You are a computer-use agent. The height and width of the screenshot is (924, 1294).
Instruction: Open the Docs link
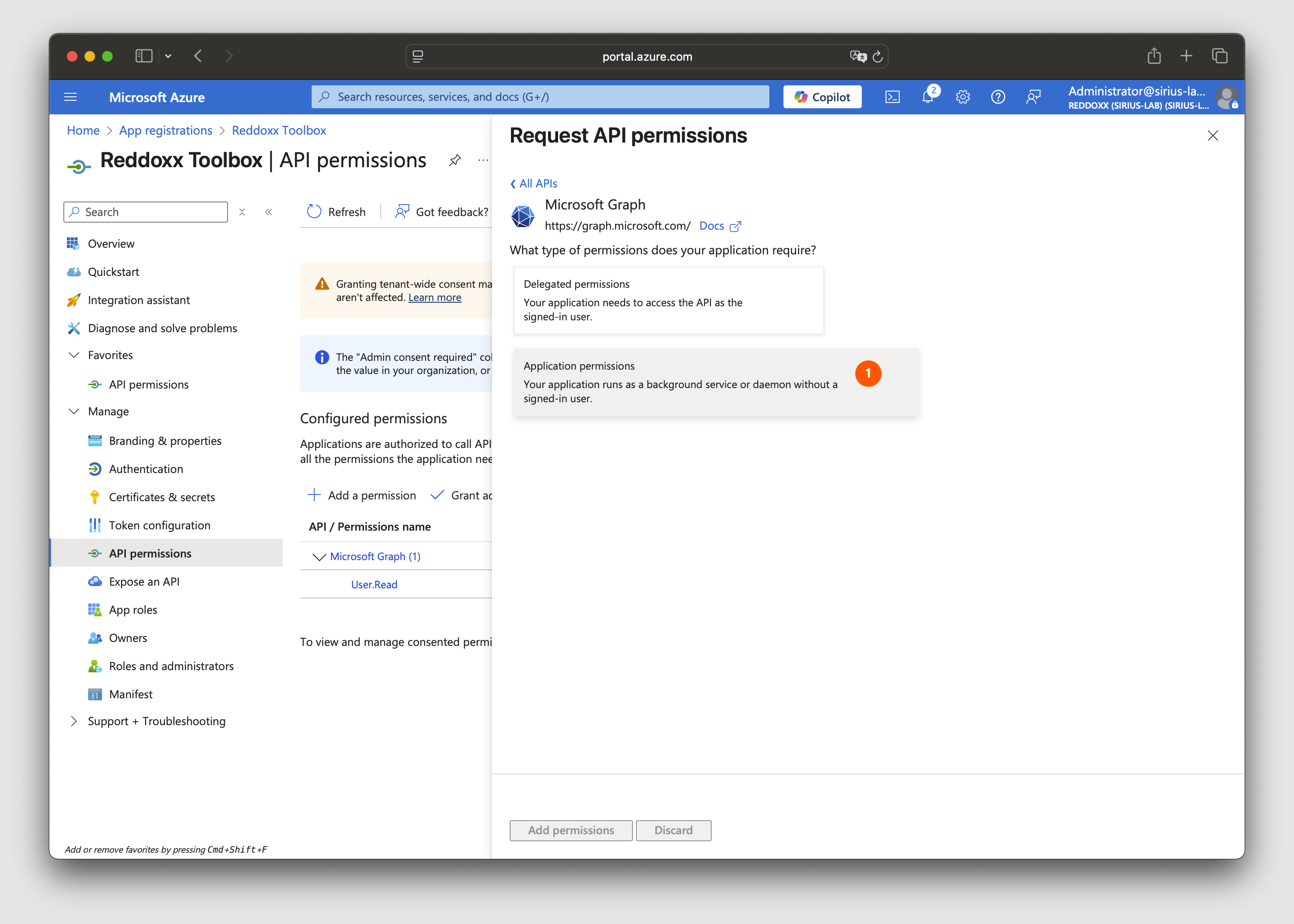(x=711, y=226)
